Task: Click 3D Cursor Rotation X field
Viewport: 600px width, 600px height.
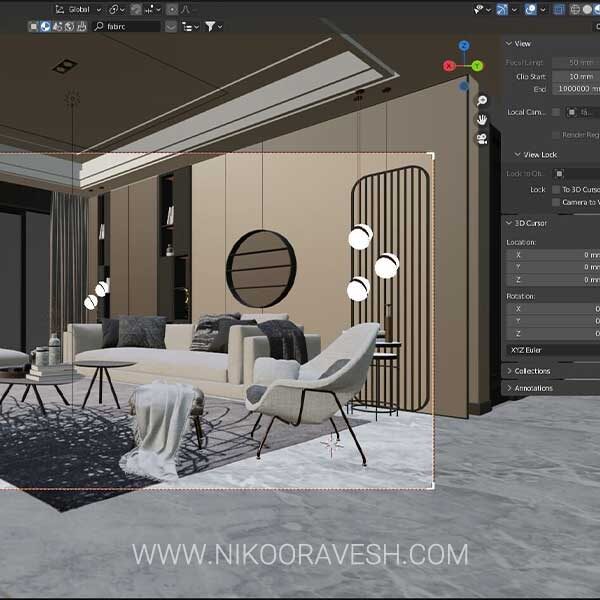Action: coord(553,309)
